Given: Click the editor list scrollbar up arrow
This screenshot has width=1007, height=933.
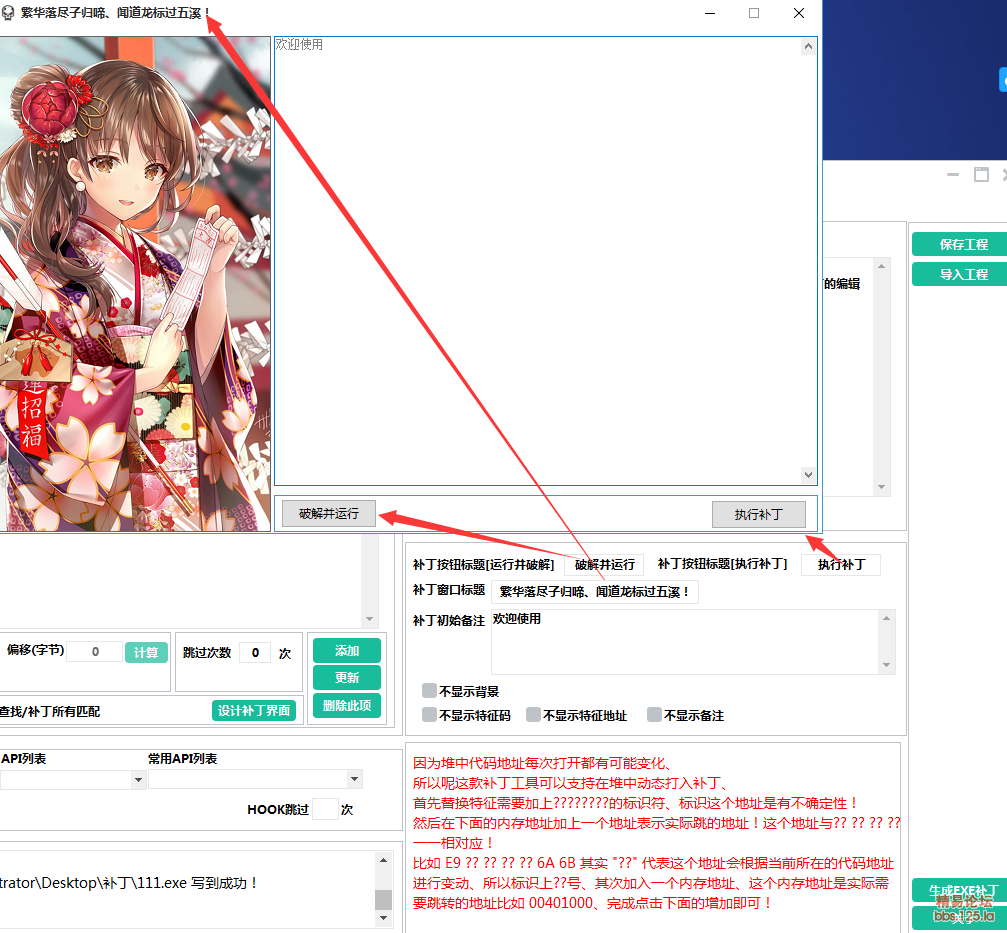Looking at the screenshot, I should [x=881, y=266].
